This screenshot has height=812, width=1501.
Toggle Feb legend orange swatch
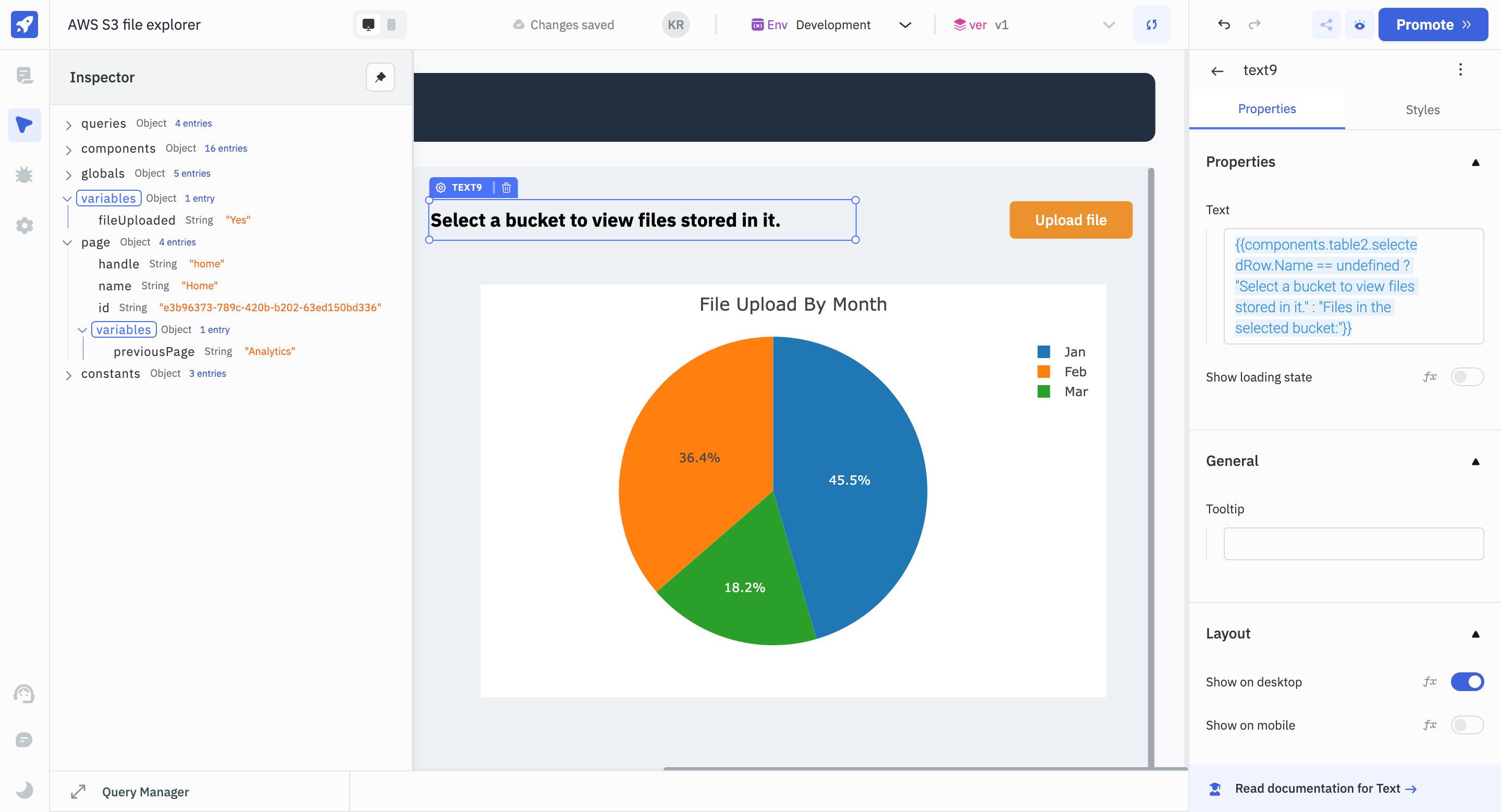pyautogui.click(x=1043, y=372)
